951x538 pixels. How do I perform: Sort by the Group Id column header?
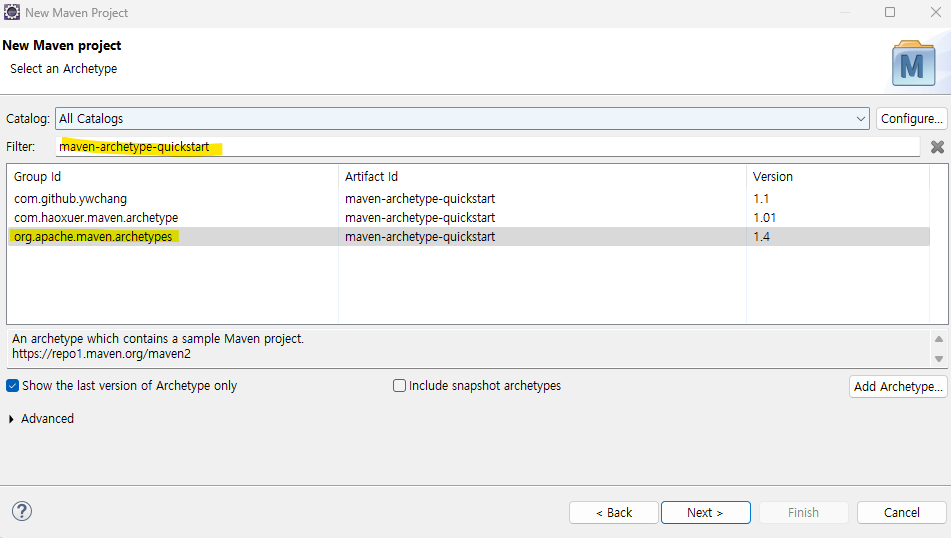173,177
